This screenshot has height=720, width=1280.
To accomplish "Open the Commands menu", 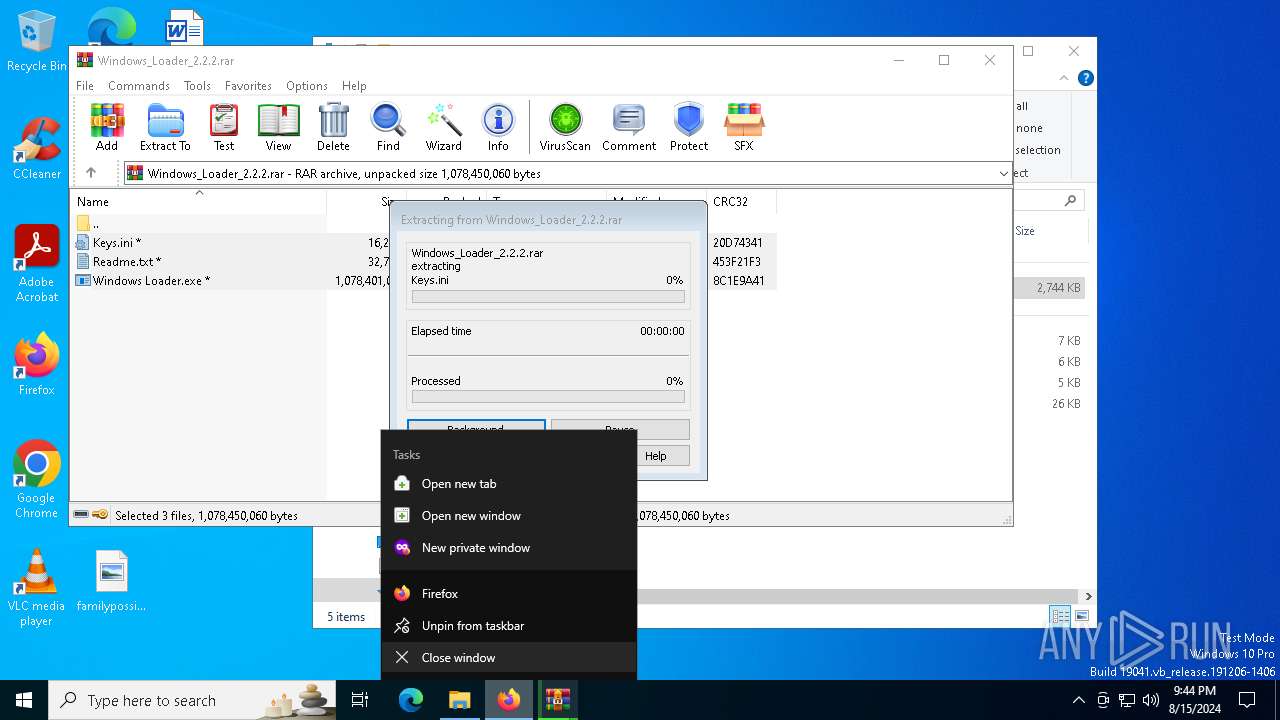I will [x=139, y=86].
